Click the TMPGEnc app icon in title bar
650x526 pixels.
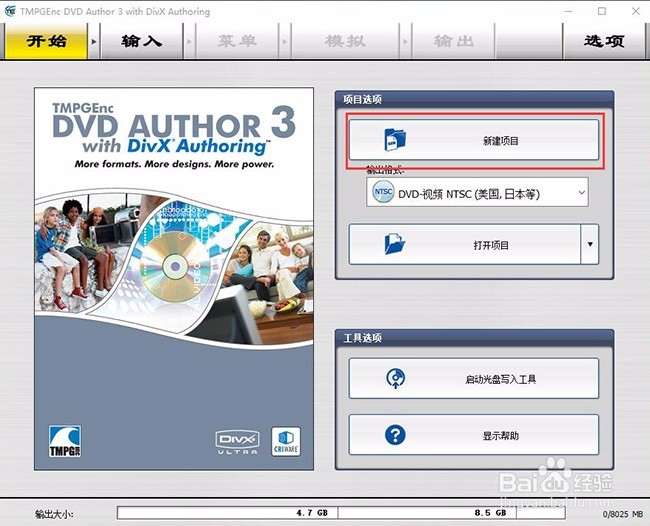[10, 11]
